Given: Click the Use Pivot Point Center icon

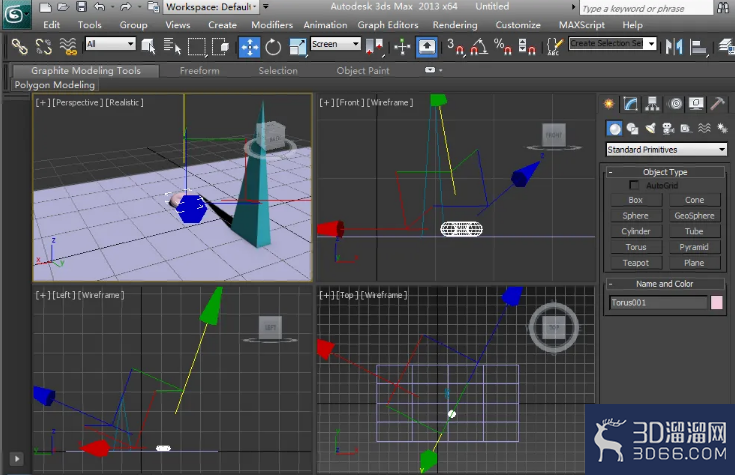Looking at the screenshot, I should tap(375, 47).
